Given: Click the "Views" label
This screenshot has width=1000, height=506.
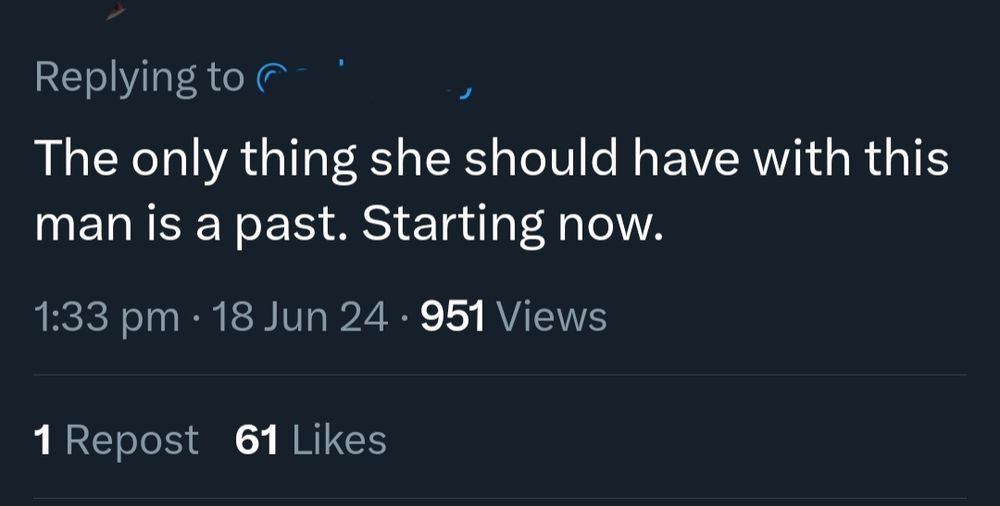Looking at the screenshot, I should pos(551,318).
